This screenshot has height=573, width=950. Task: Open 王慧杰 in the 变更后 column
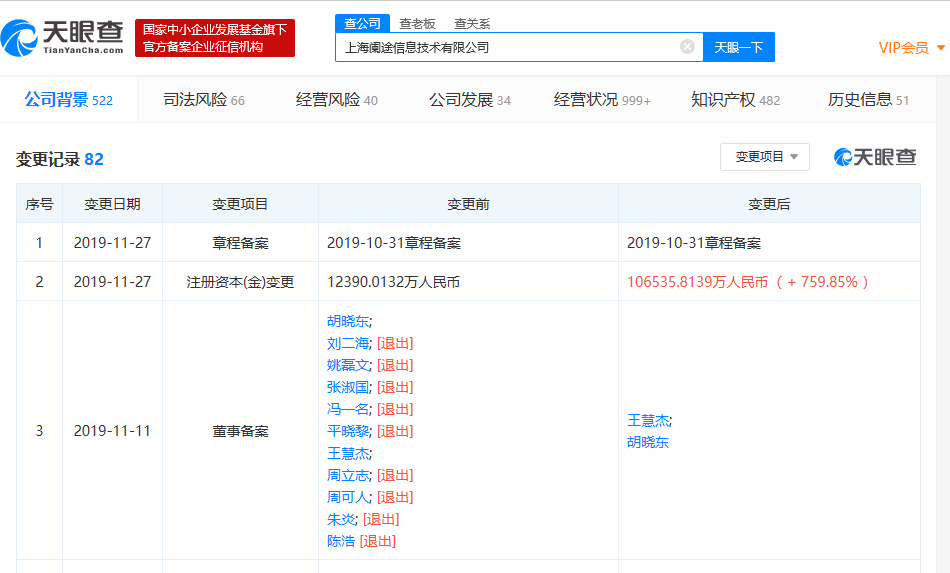(x=648, y=420)
